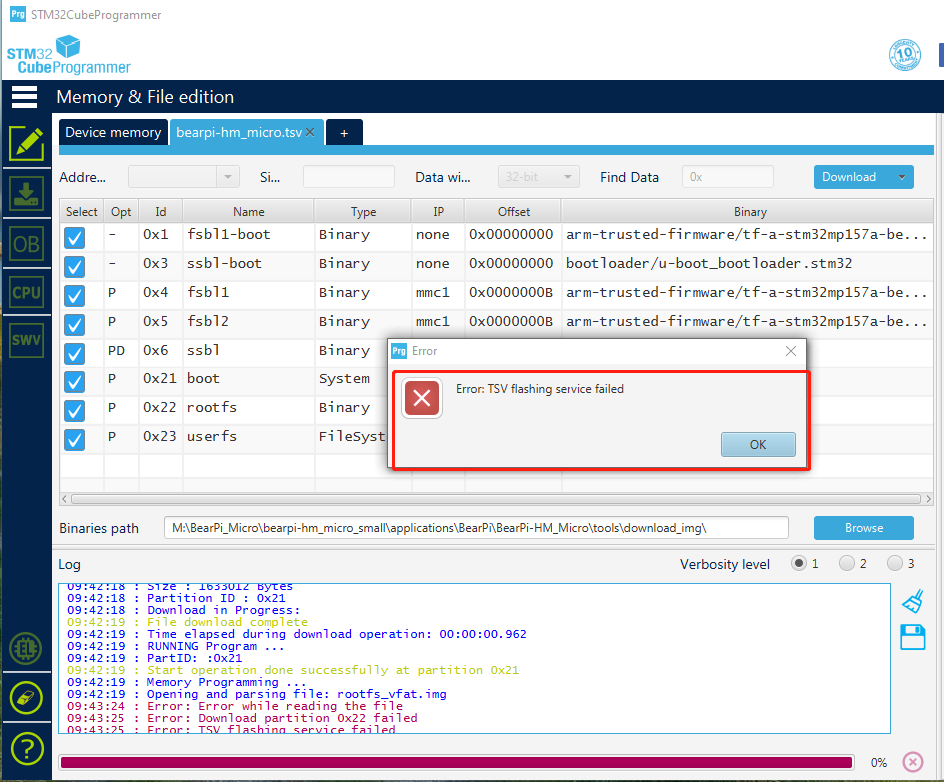The width and height of the screenshot is (944, 782).
Task: Click the Binary column header
Action: (750, 212)
